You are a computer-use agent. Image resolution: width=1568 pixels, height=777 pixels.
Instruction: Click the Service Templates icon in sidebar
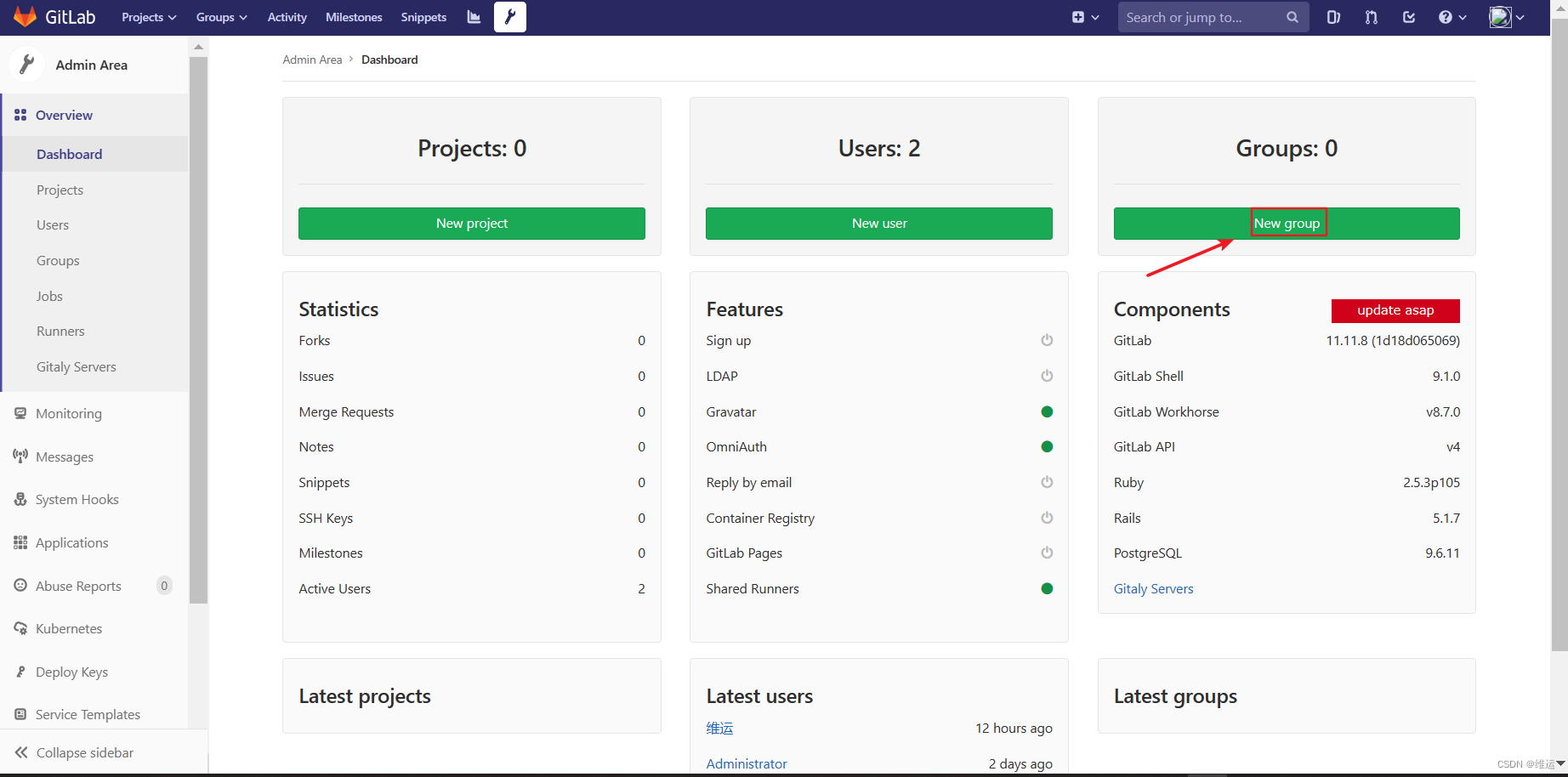coord(20,715)
